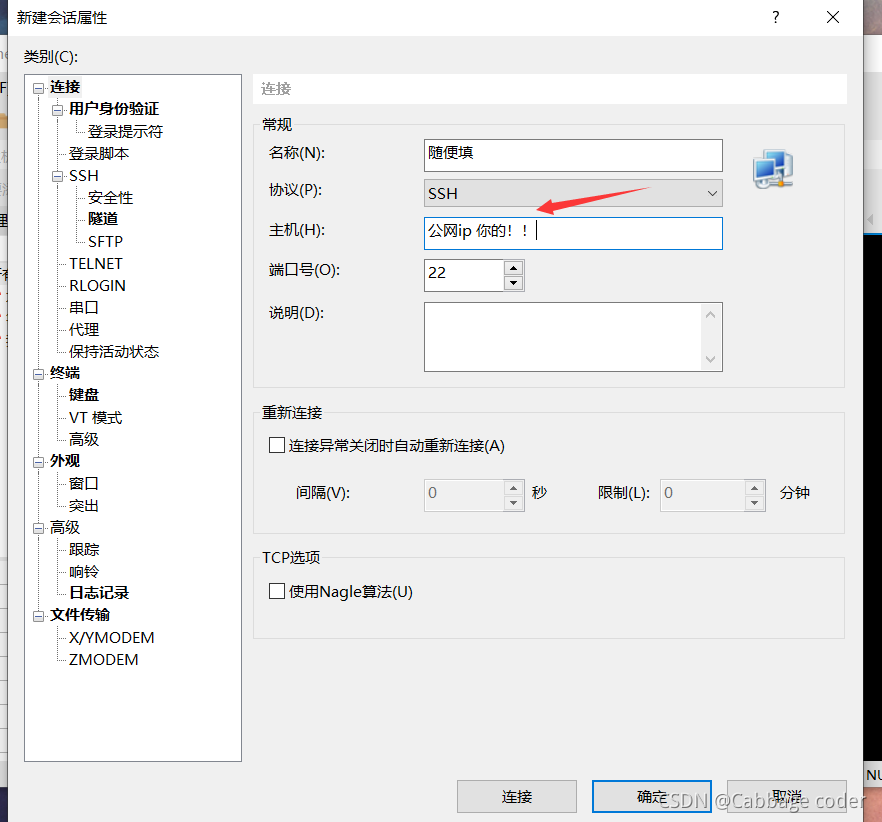Click the 端口号 number field
882x822 pixels.
pos(464,275)
